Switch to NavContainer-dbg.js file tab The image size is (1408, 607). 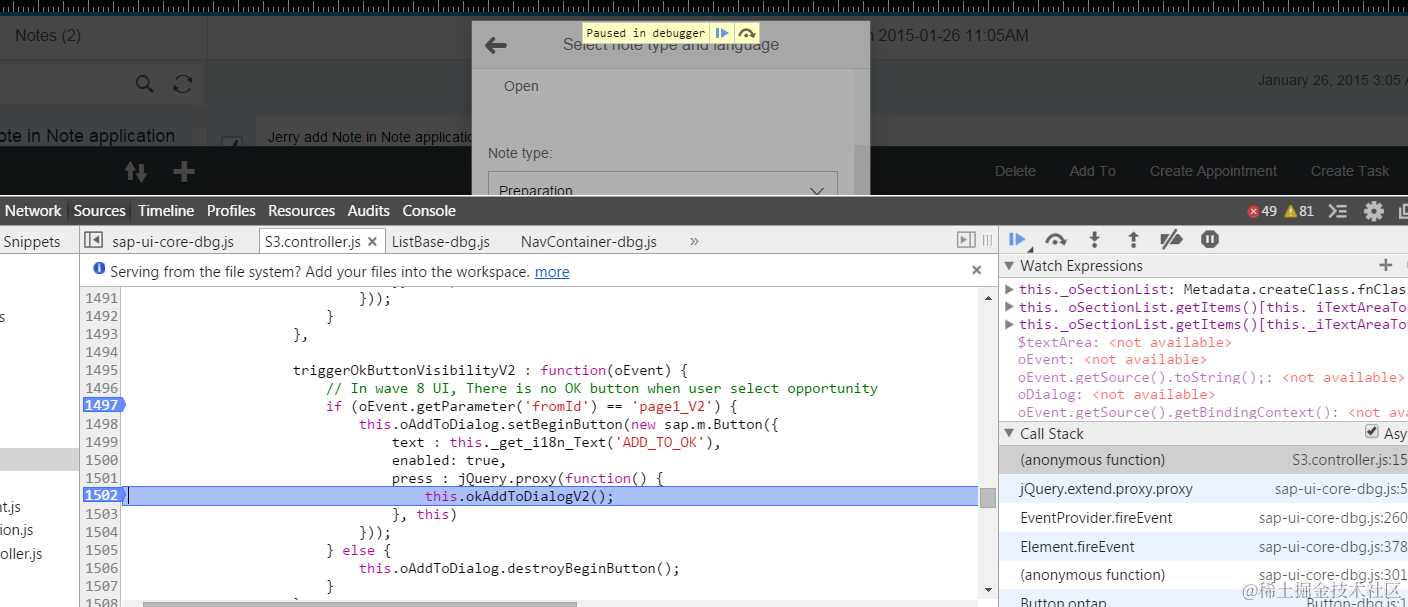589,241
